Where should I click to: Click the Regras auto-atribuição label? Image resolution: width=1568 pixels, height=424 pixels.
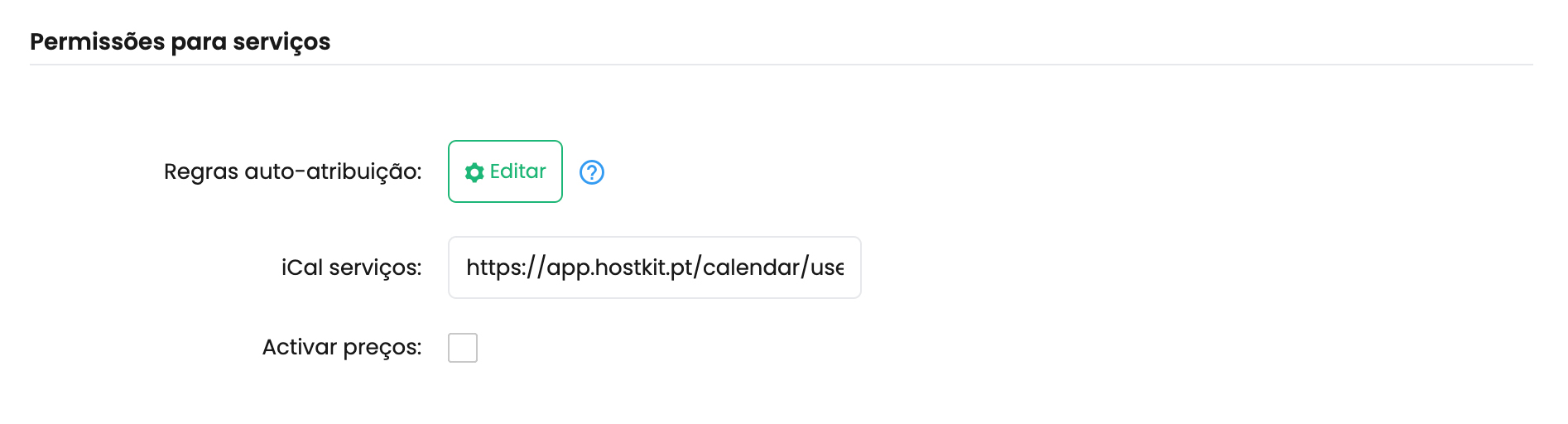[292, 172]
